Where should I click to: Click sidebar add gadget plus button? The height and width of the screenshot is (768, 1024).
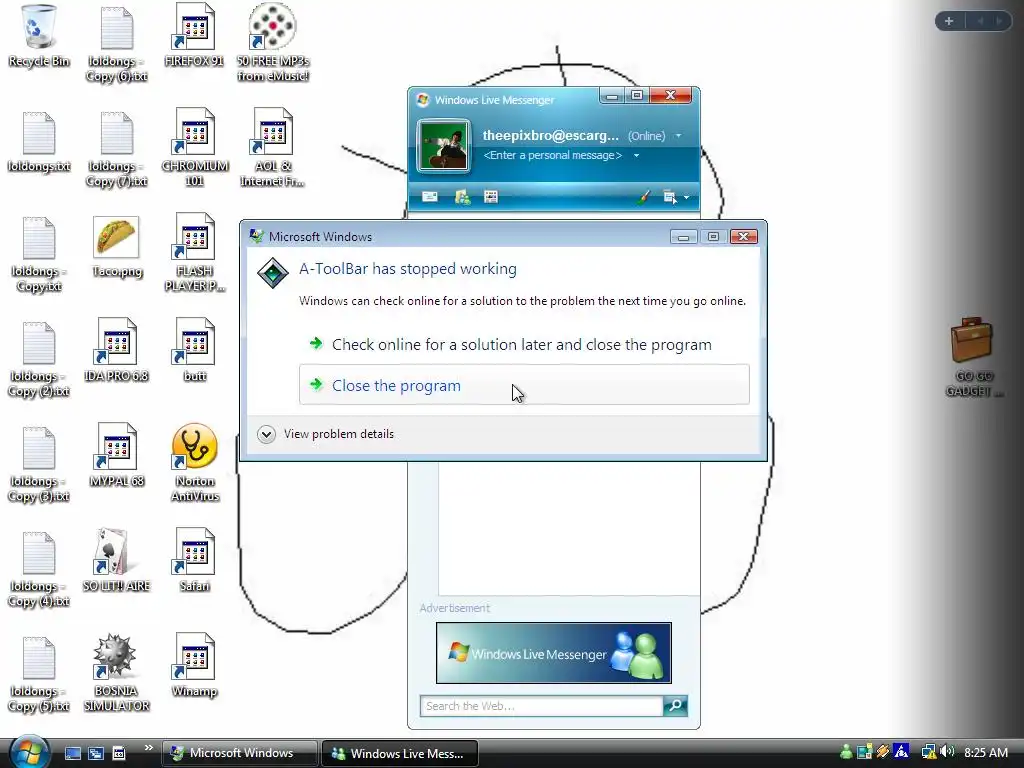tap(949, 21)
